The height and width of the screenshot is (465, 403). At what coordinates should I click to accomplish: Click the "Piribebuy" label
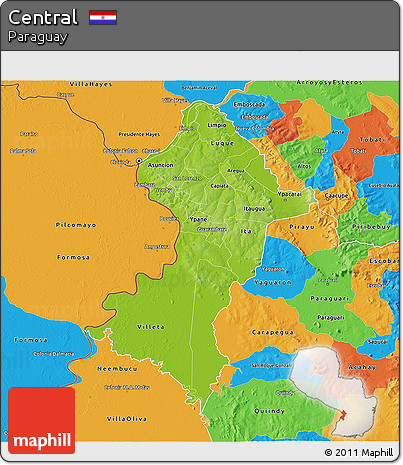coord(371,227)
